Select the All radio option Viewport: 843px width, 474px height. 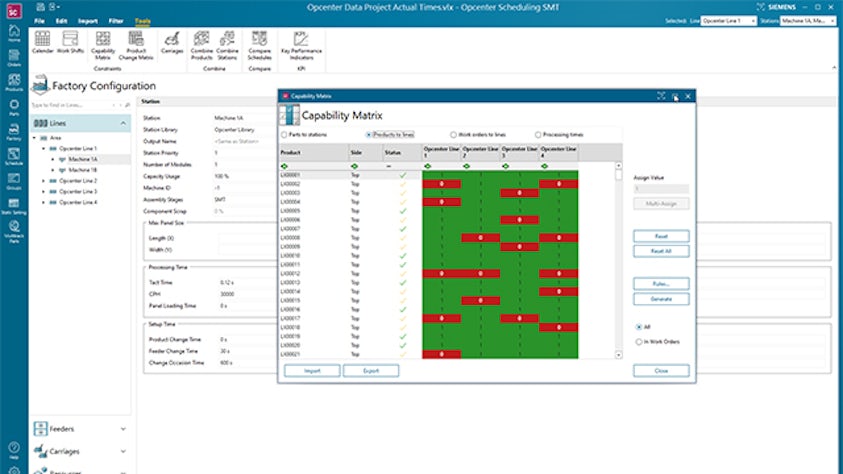(639, 327)
